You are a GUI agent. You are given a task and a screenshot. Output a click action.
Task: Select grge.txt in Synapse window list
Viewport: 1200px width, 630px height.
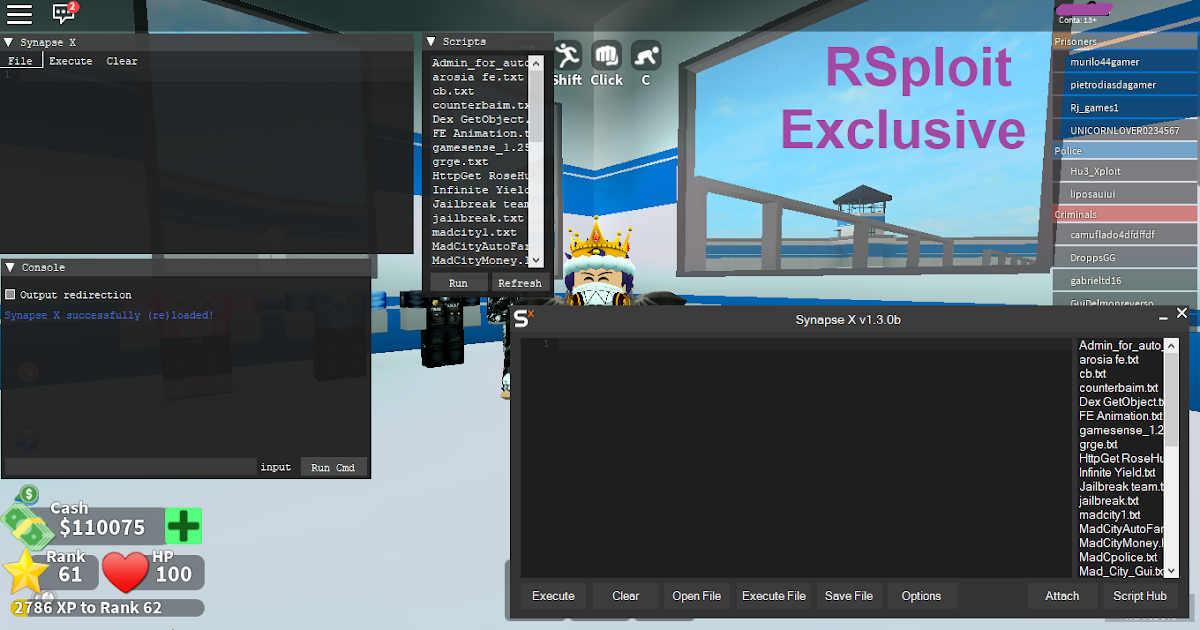pyautogui.click(x=1099, y=444)
